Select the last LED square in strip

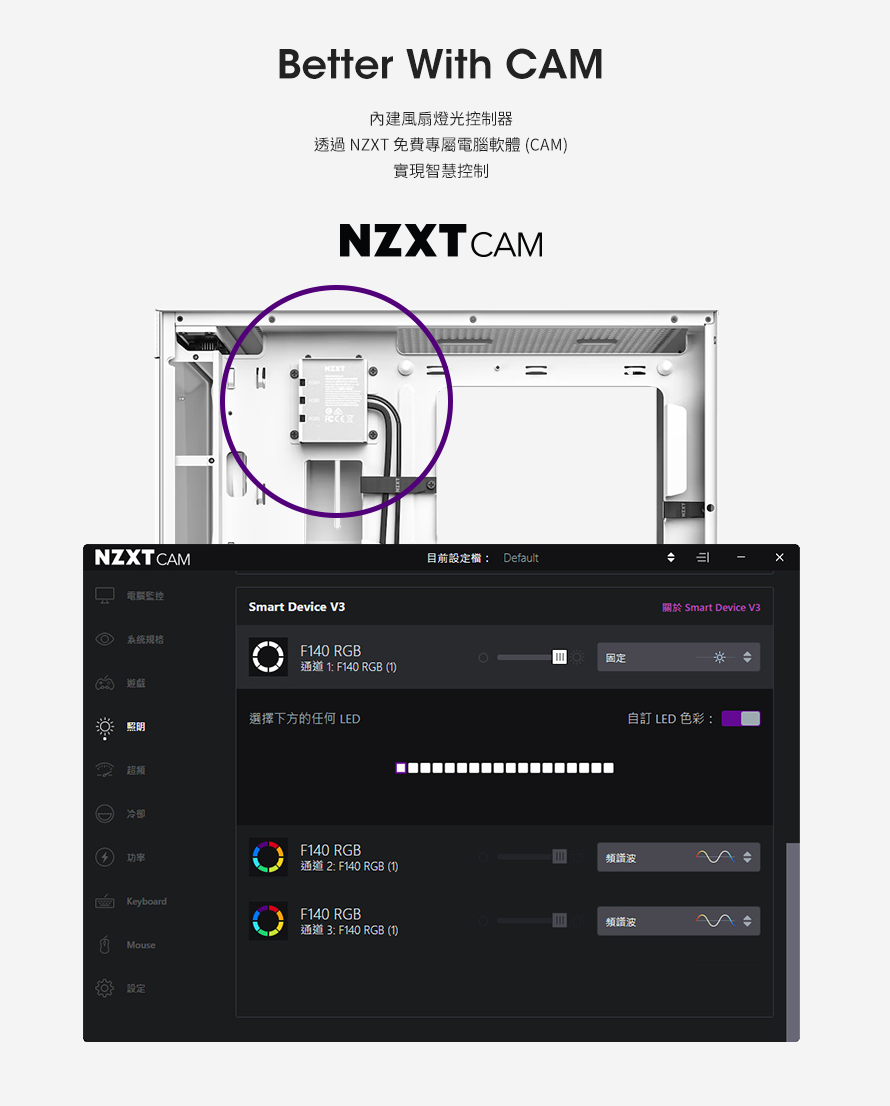coord(609,767)
